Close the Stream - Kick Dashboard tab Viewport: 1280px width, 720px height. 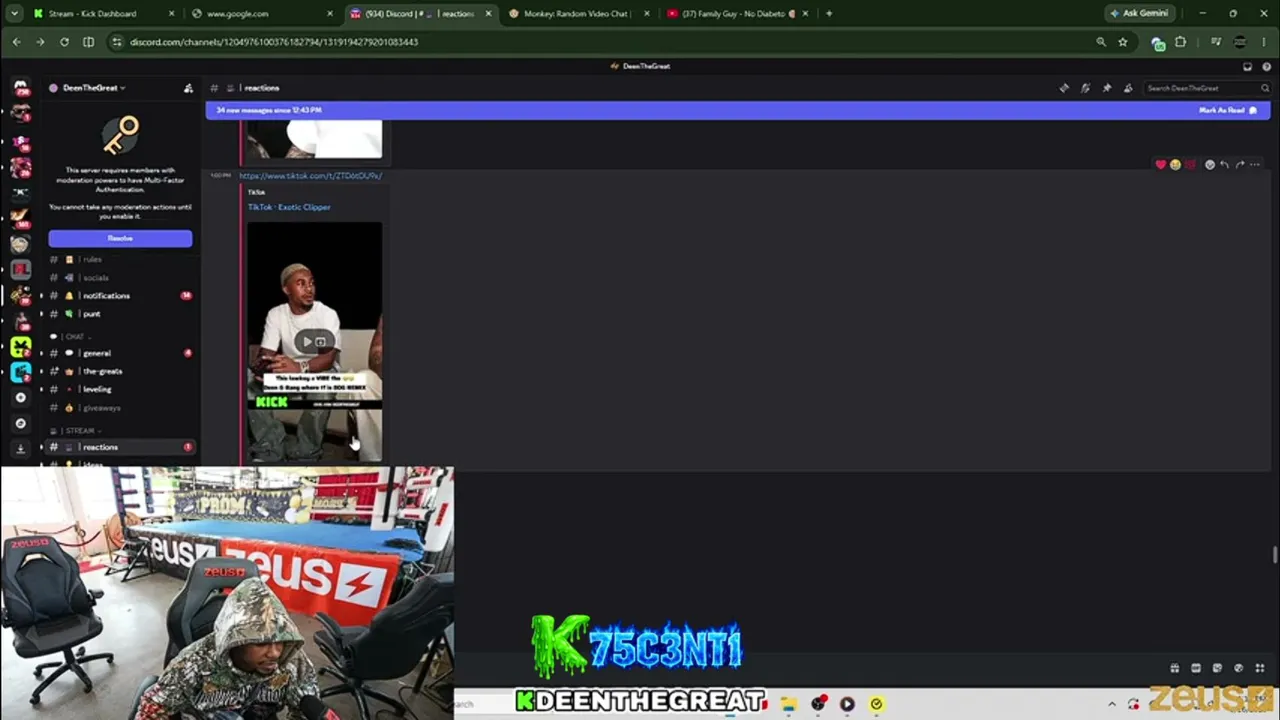pyautogui.click(x=171, y=14)
